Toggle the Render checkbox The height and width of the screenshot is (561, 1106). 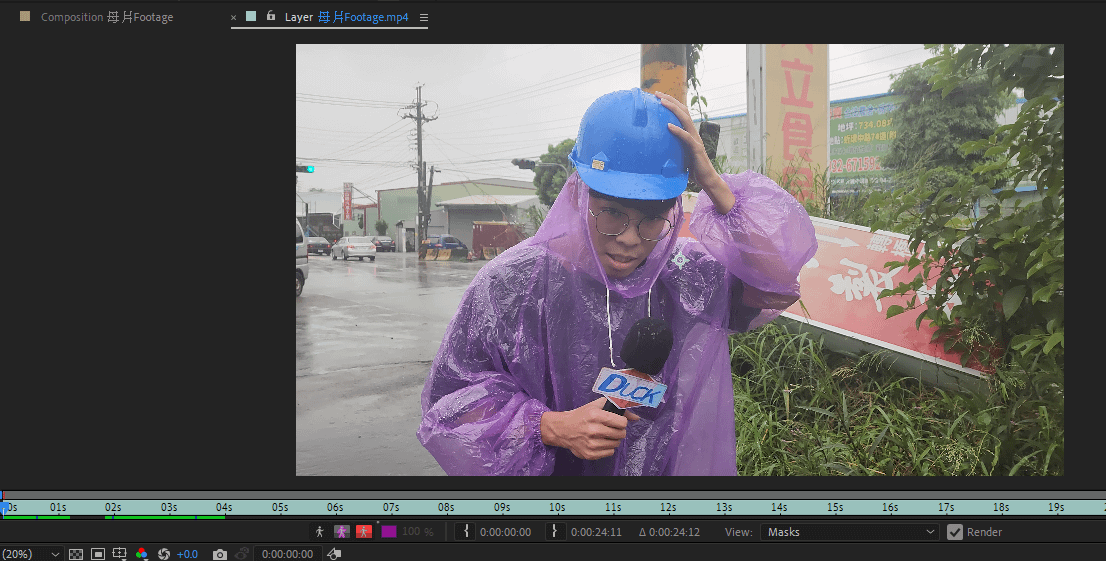pos(955,532)
